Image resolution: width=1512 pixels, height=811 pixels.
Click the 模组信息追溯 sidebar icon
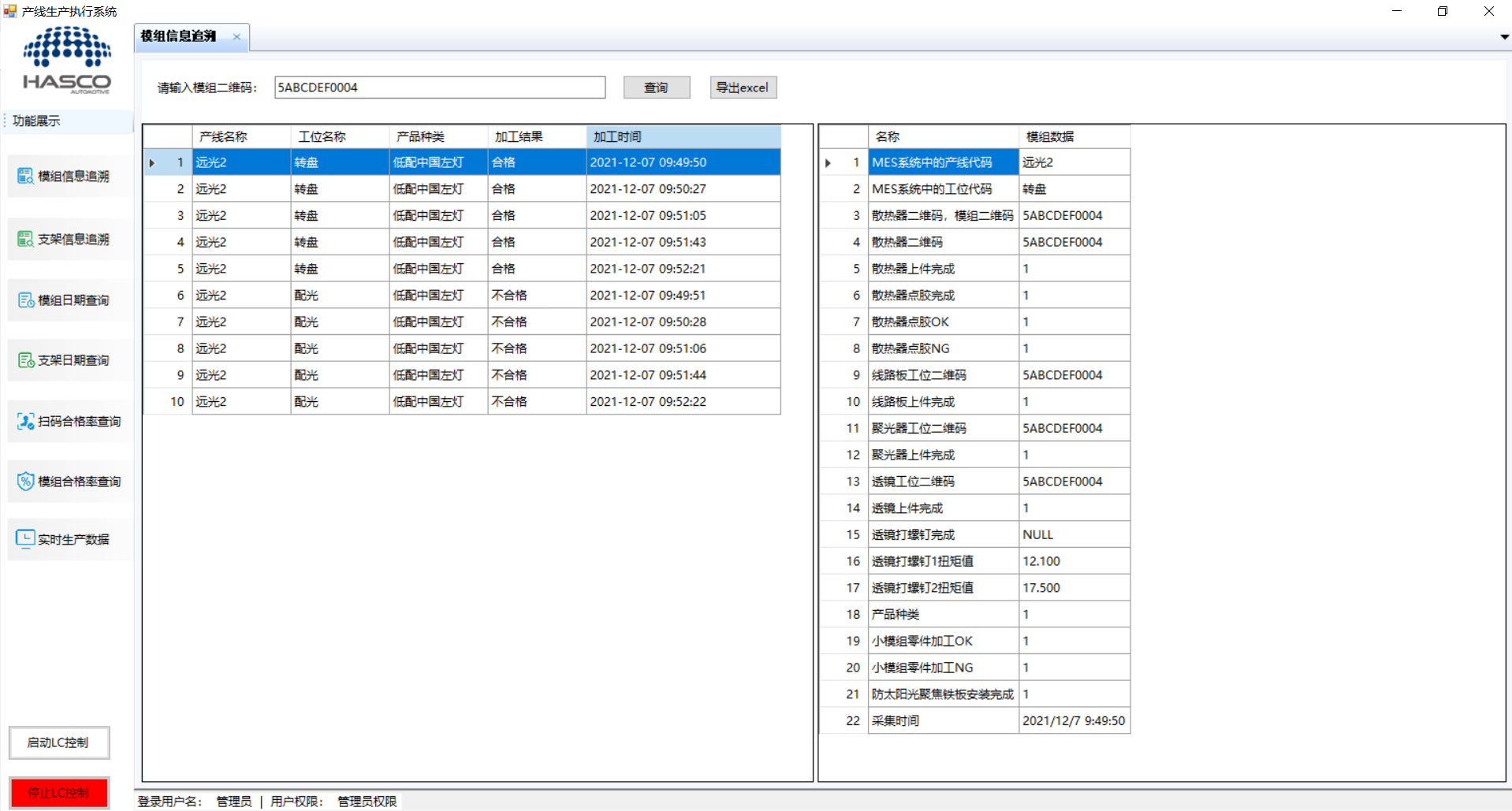25,176
